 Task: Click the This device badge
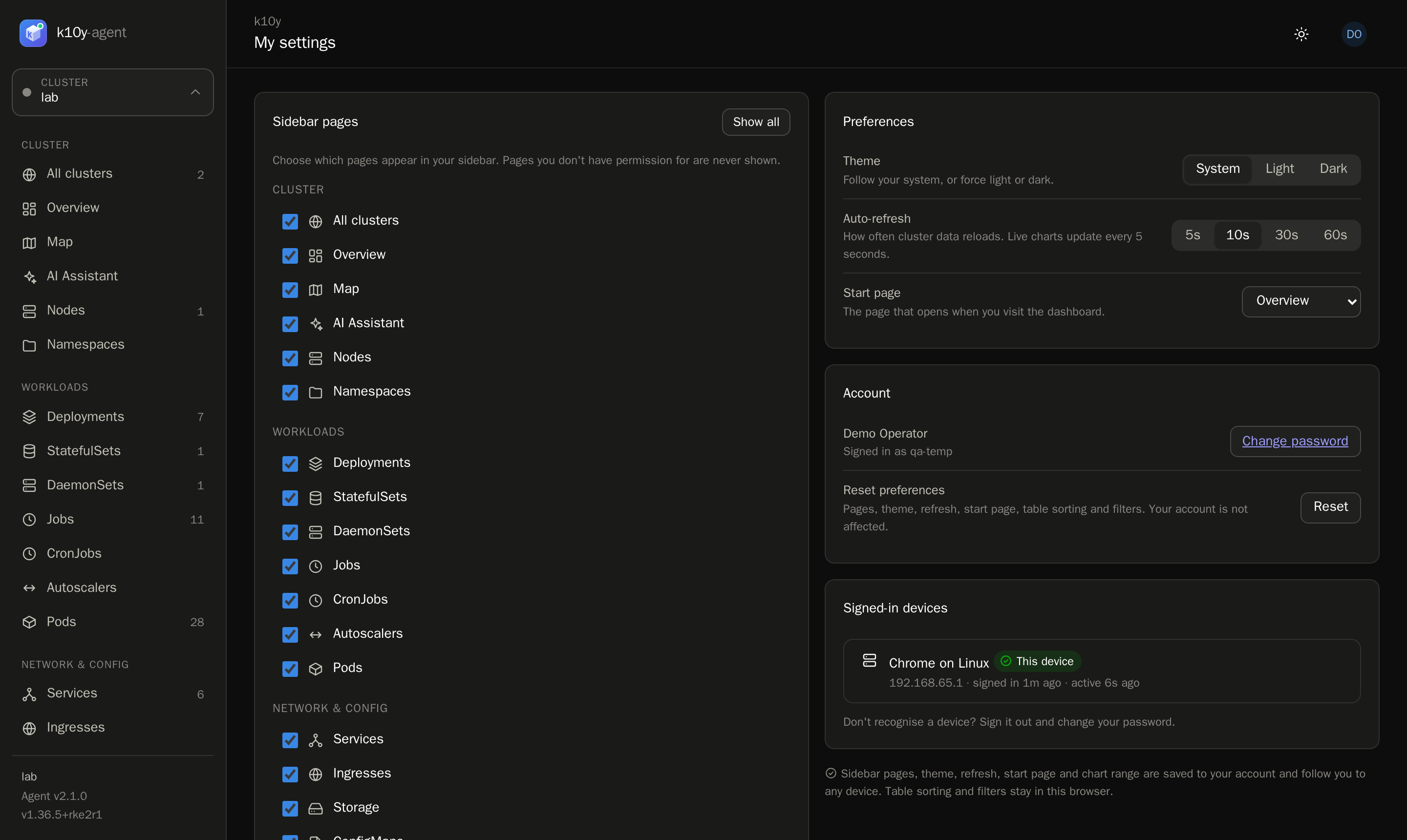(x=1037, y=661)
